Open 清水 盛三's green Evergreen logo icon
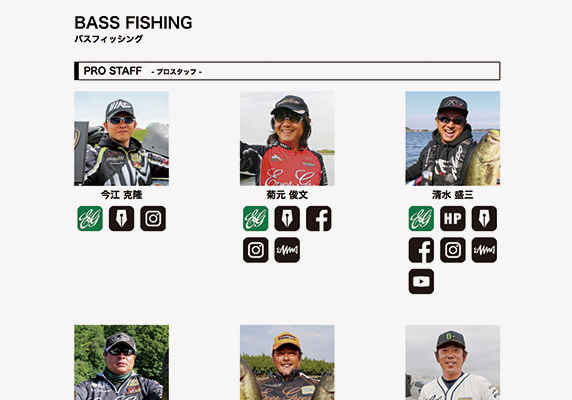The width and height of the screenshot is (572, 400). [421, 218]
